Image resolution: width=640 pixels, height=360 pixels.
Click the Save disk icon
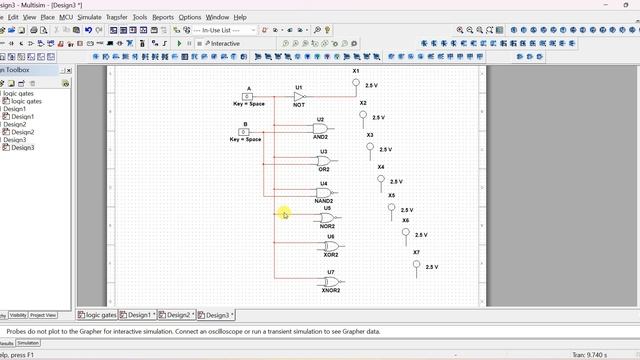click(21, 30)
